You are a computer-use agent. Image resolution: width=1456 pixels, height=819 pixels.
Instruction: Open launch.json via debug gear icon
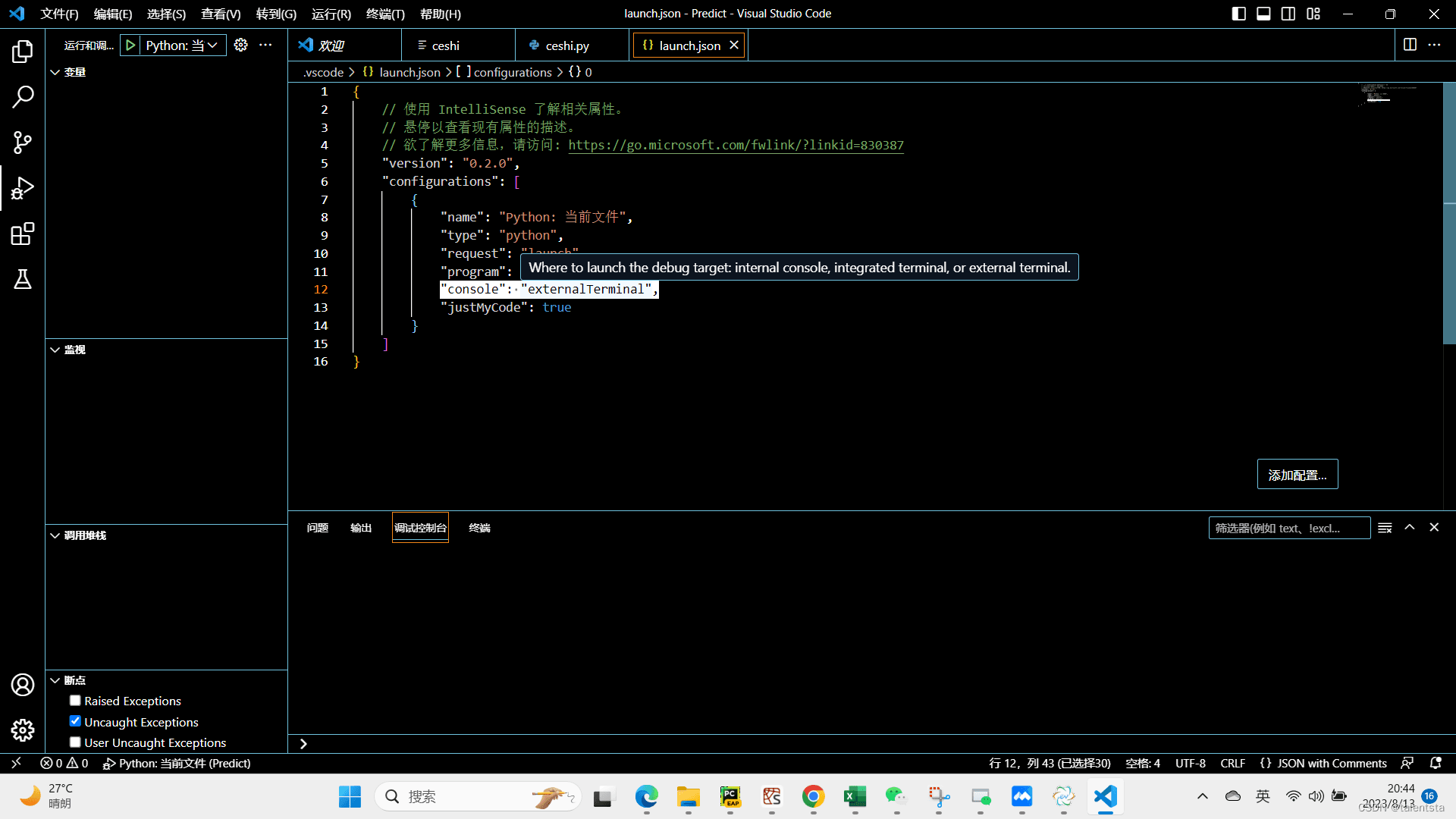tap(241, 45)
